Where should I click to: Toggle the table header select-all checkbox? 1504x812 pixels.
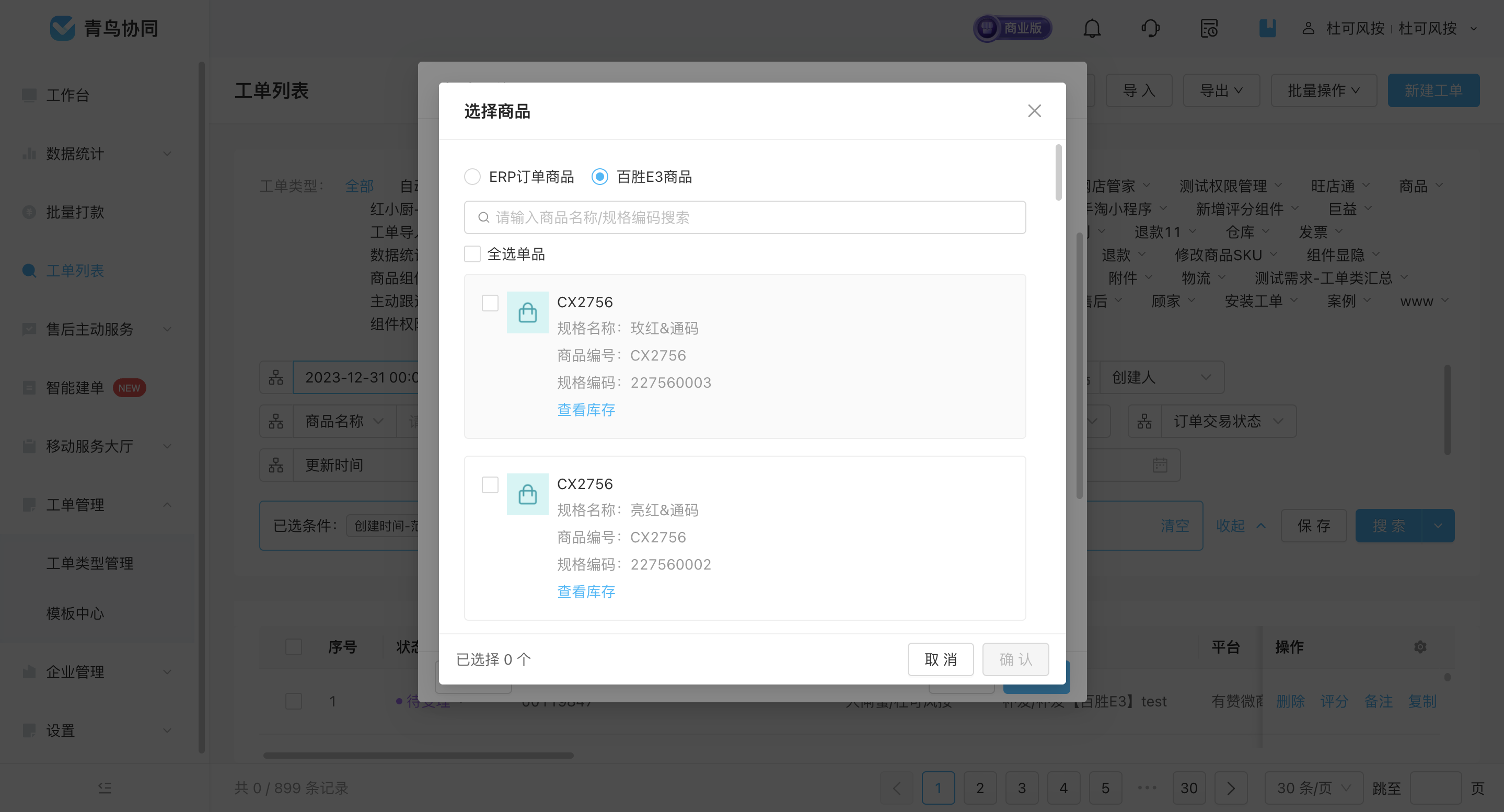pyautogui.click(x=294, y=646)
